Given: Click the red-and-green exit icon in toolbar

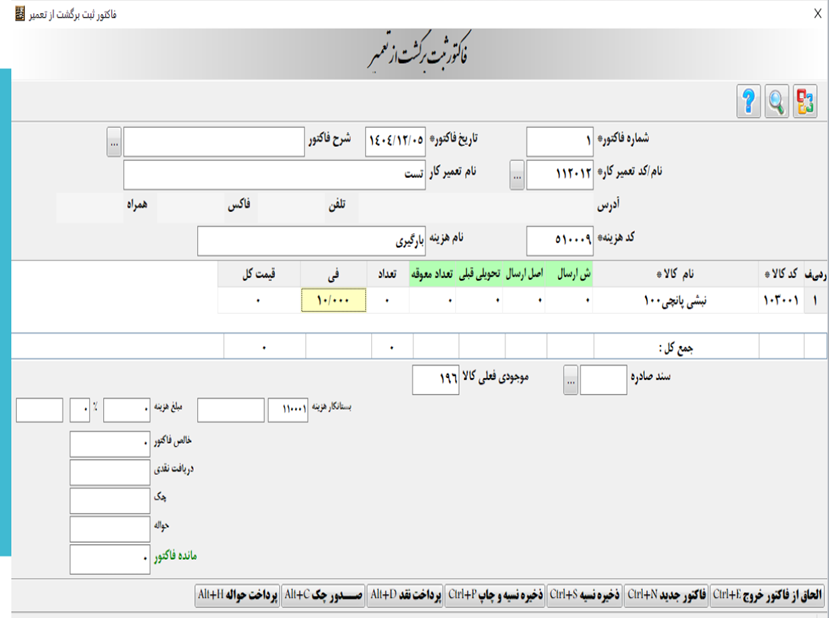Looking at the screenshot, I should tap(805, 101).
